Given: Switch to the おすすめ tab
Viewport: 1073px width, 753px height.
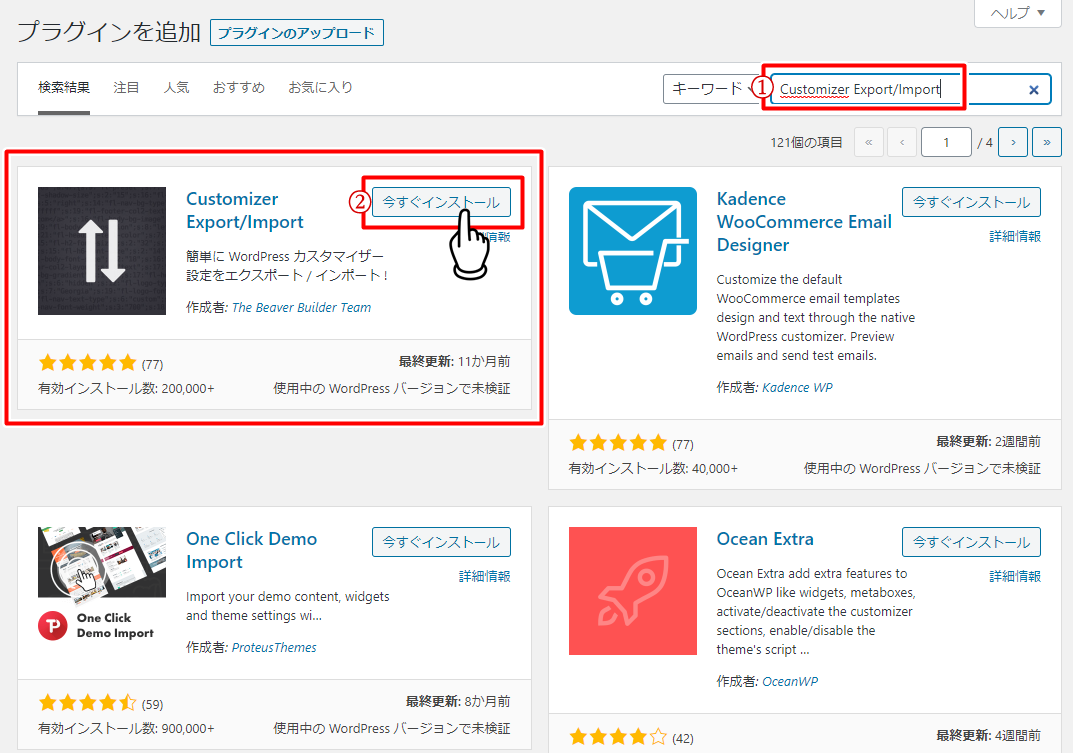Looking at the screenshot, I should (239, 88).
